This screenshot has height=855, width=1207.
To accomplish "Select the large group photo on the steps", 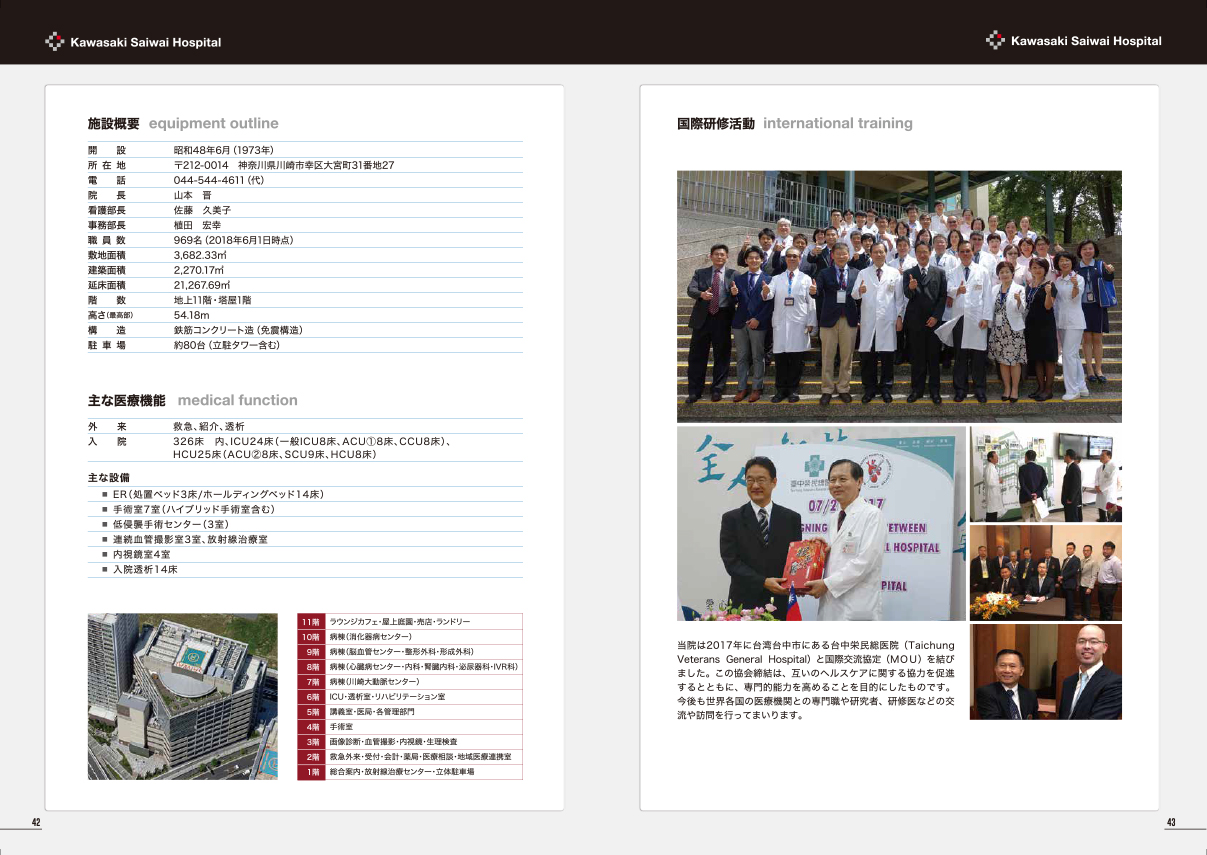I will point(898,296).
